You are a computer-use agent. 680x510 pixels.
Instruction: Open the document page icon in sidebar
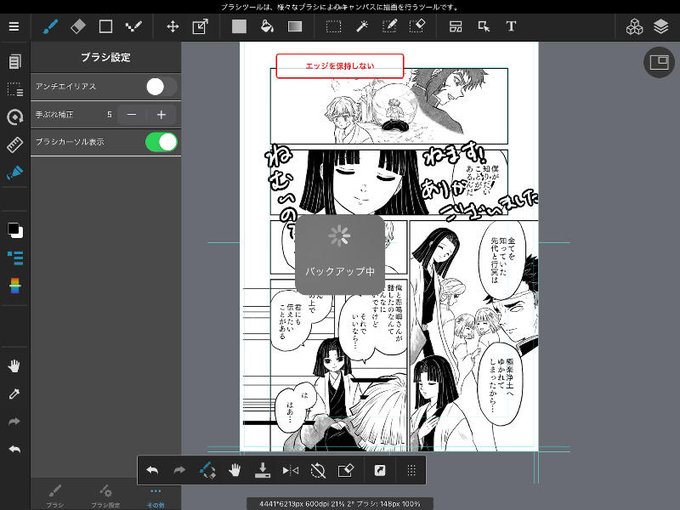click(14, 62)
